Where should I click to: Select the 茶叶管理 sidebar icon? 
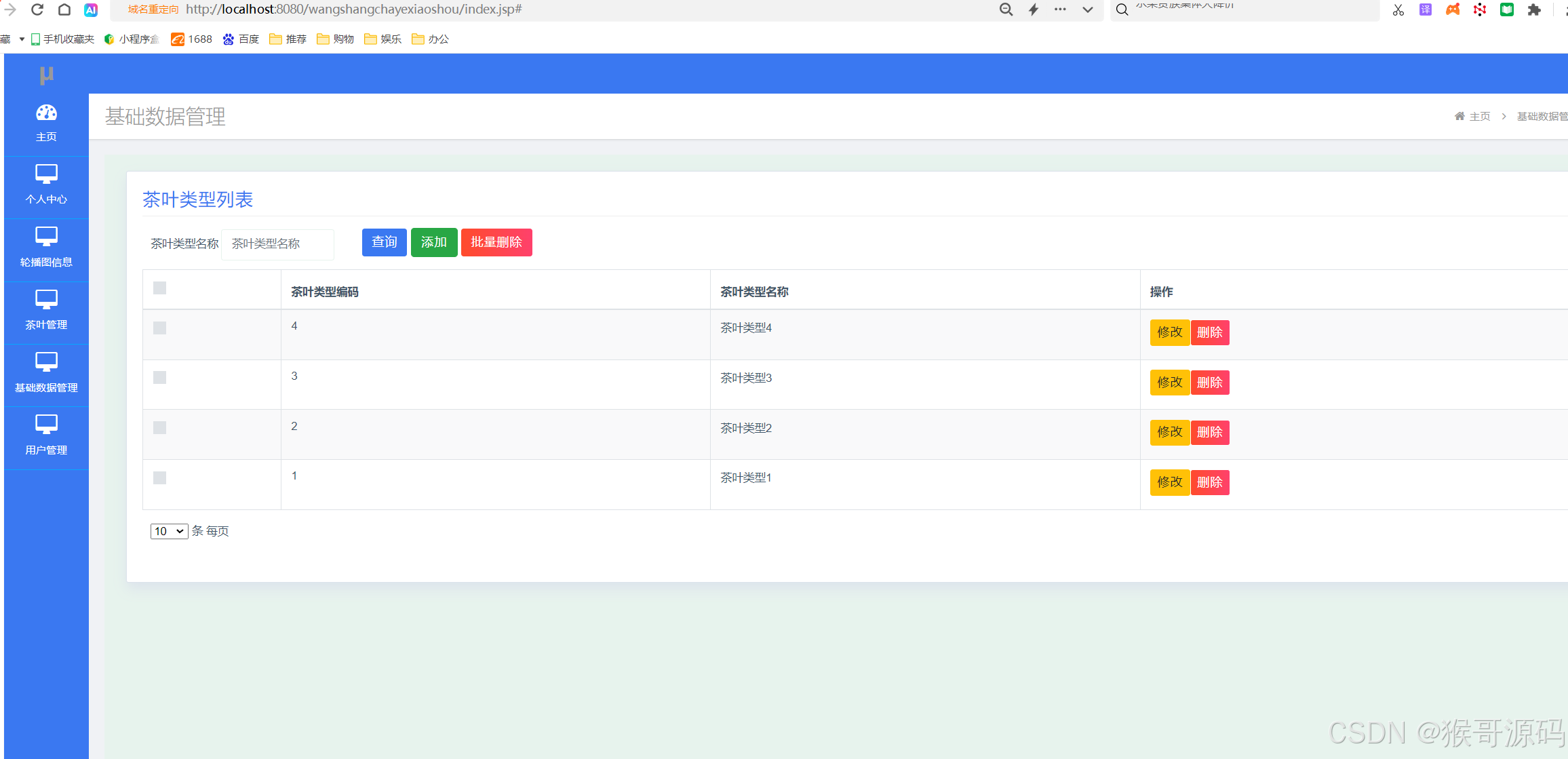coord(46,299)
